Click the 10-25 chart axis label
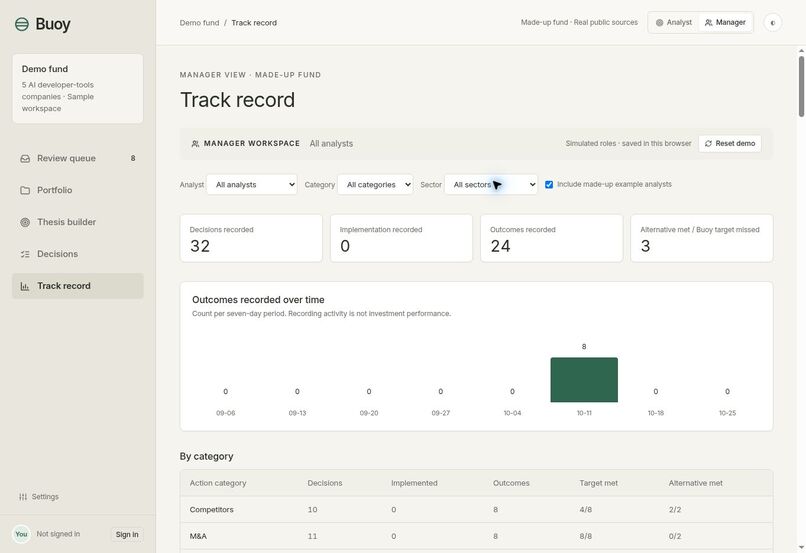Viewport: 806px width, 553px height. click(727, 413)
